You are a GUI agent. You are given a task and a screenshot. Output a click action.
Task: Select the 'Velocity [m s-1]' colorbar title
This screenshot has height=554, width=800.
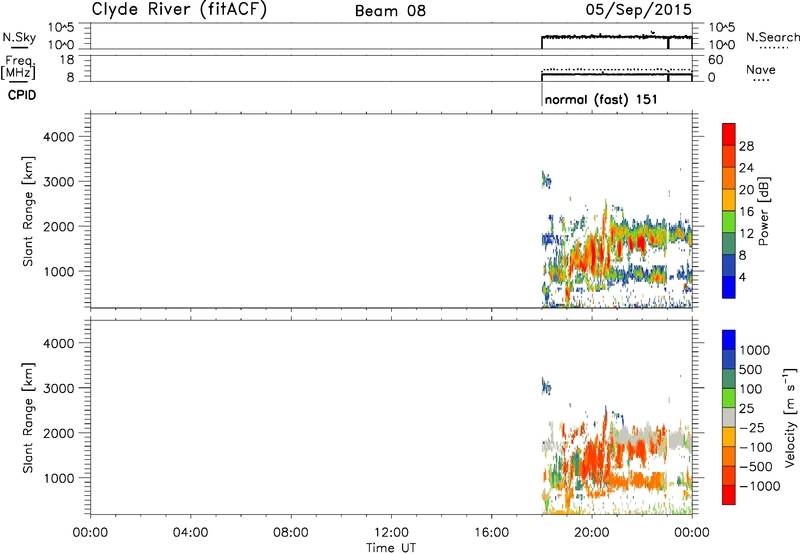tap(790, 417)
